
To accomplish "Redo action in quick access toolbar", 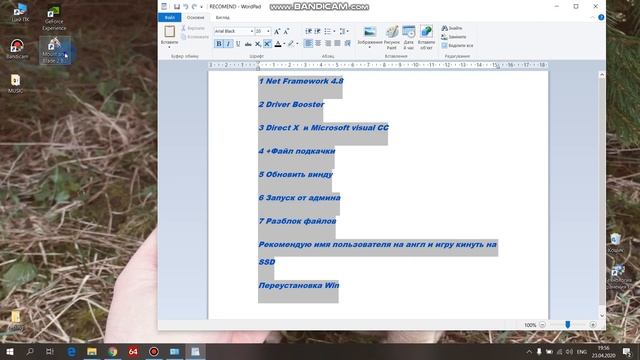I will (x=194, y=7).
